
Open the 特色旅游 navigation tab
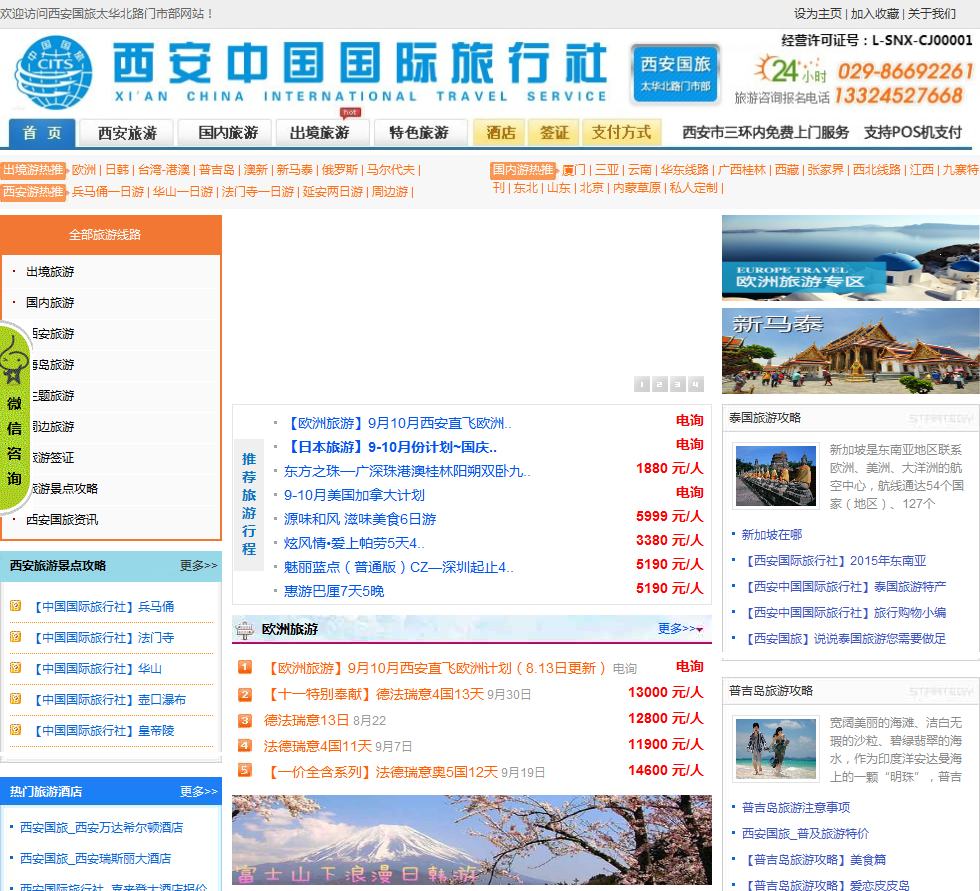pos(419,133)
